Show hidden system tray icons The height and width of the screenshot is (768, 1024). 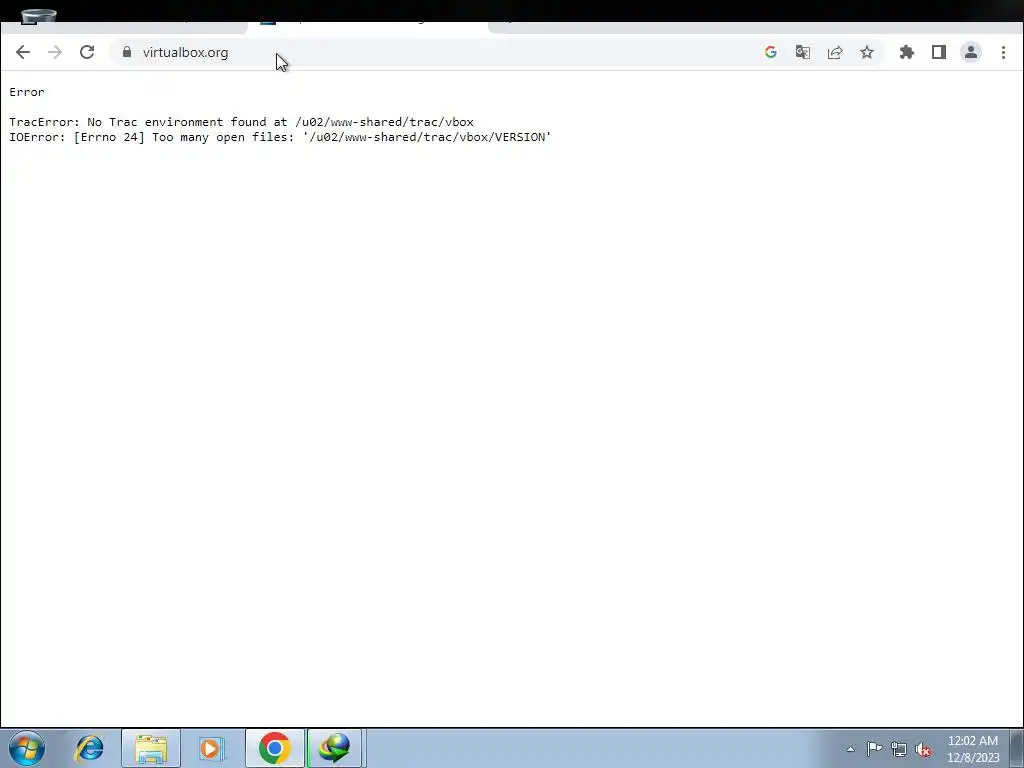coord(850,749)
